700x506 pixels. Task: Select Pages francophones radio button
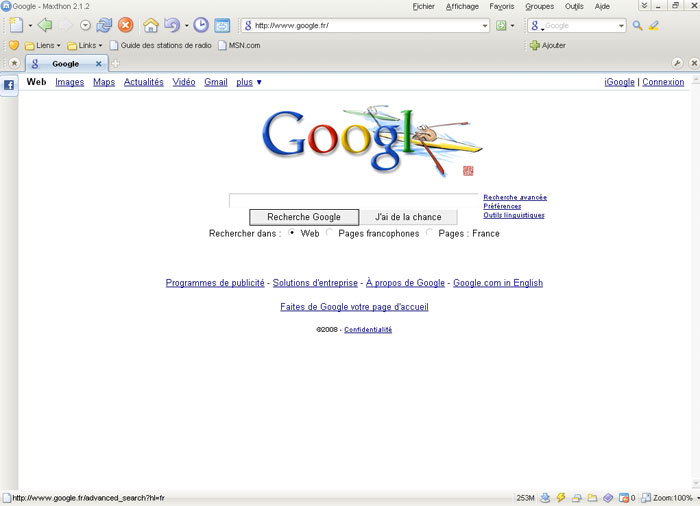[x=329, y=233]
